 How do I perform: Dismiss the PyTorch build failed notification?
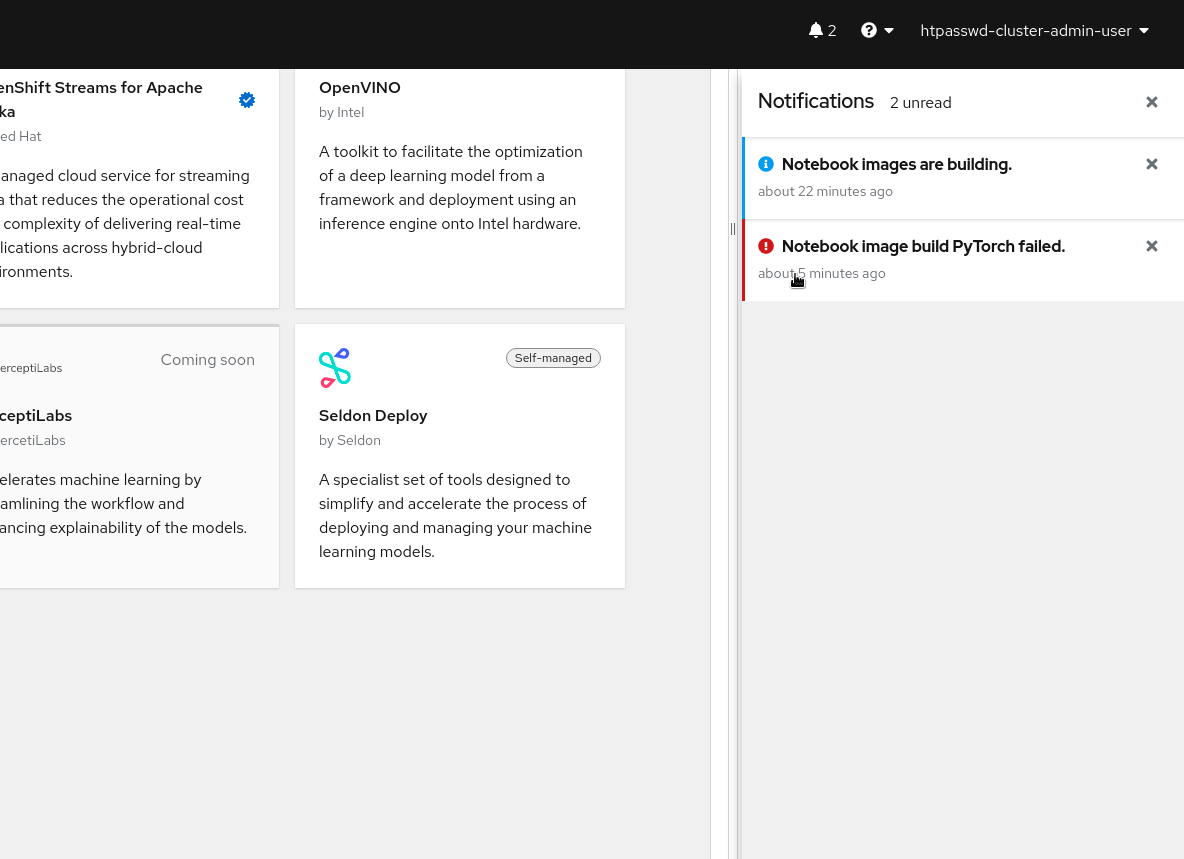point(1151,246)
